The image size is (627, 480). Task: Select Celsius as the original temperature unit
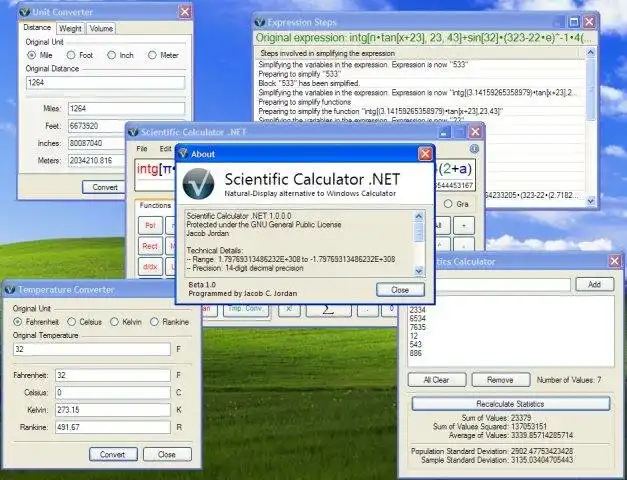click(x=72, y=322)
